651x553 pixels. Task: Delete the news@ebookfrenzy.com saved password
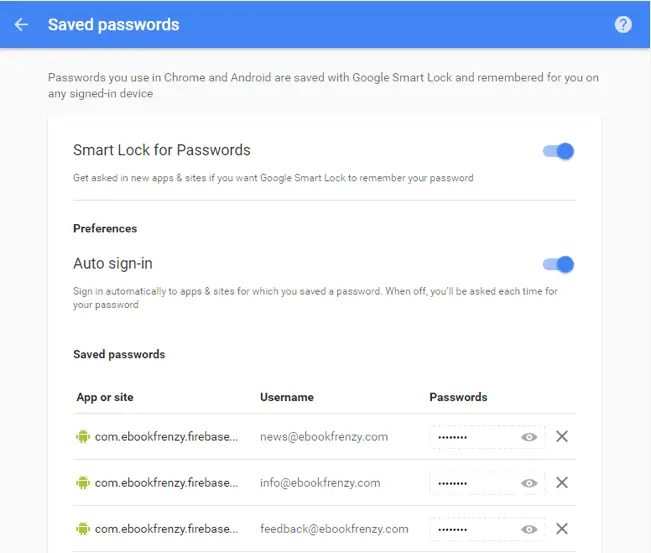coord(562,437)
